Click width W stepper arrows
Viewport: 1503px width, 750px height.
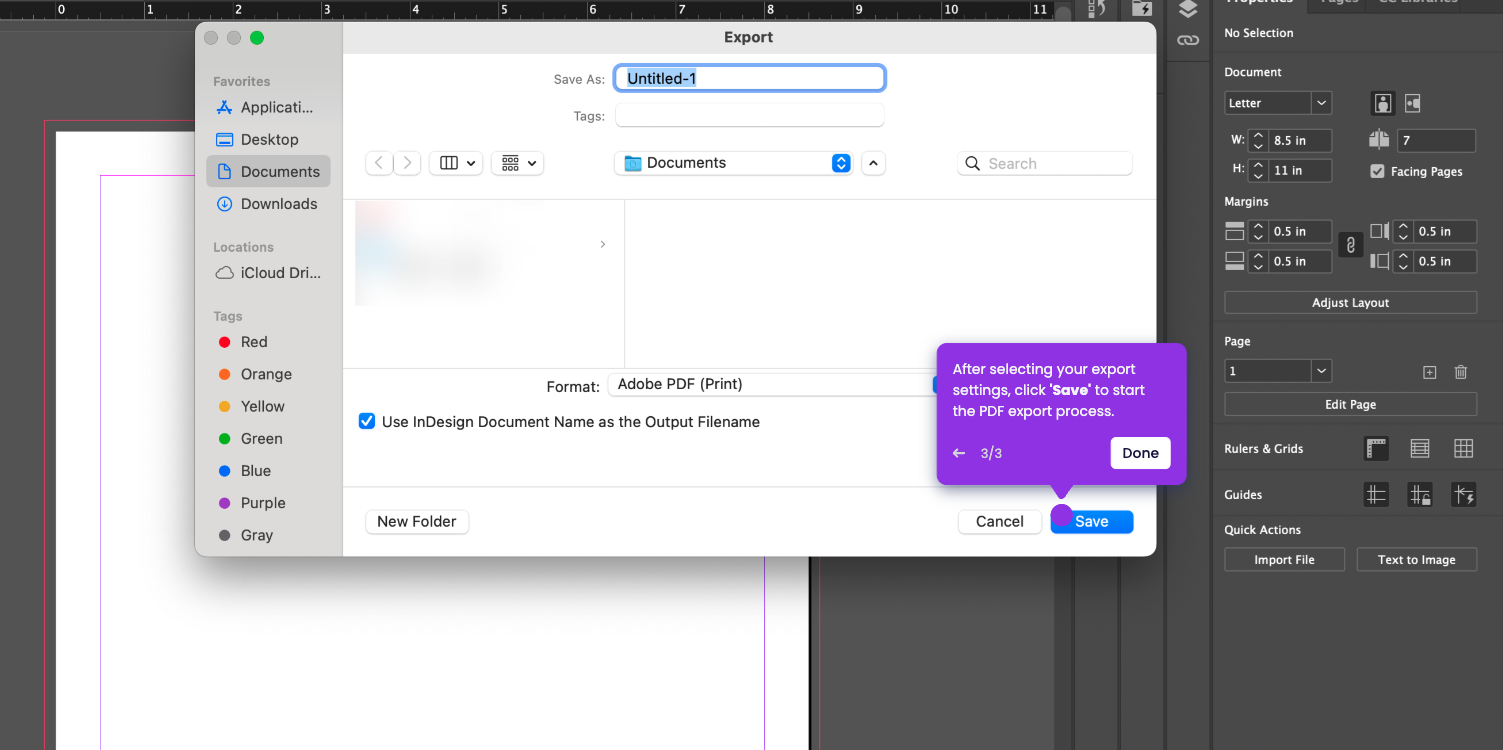1259,141
